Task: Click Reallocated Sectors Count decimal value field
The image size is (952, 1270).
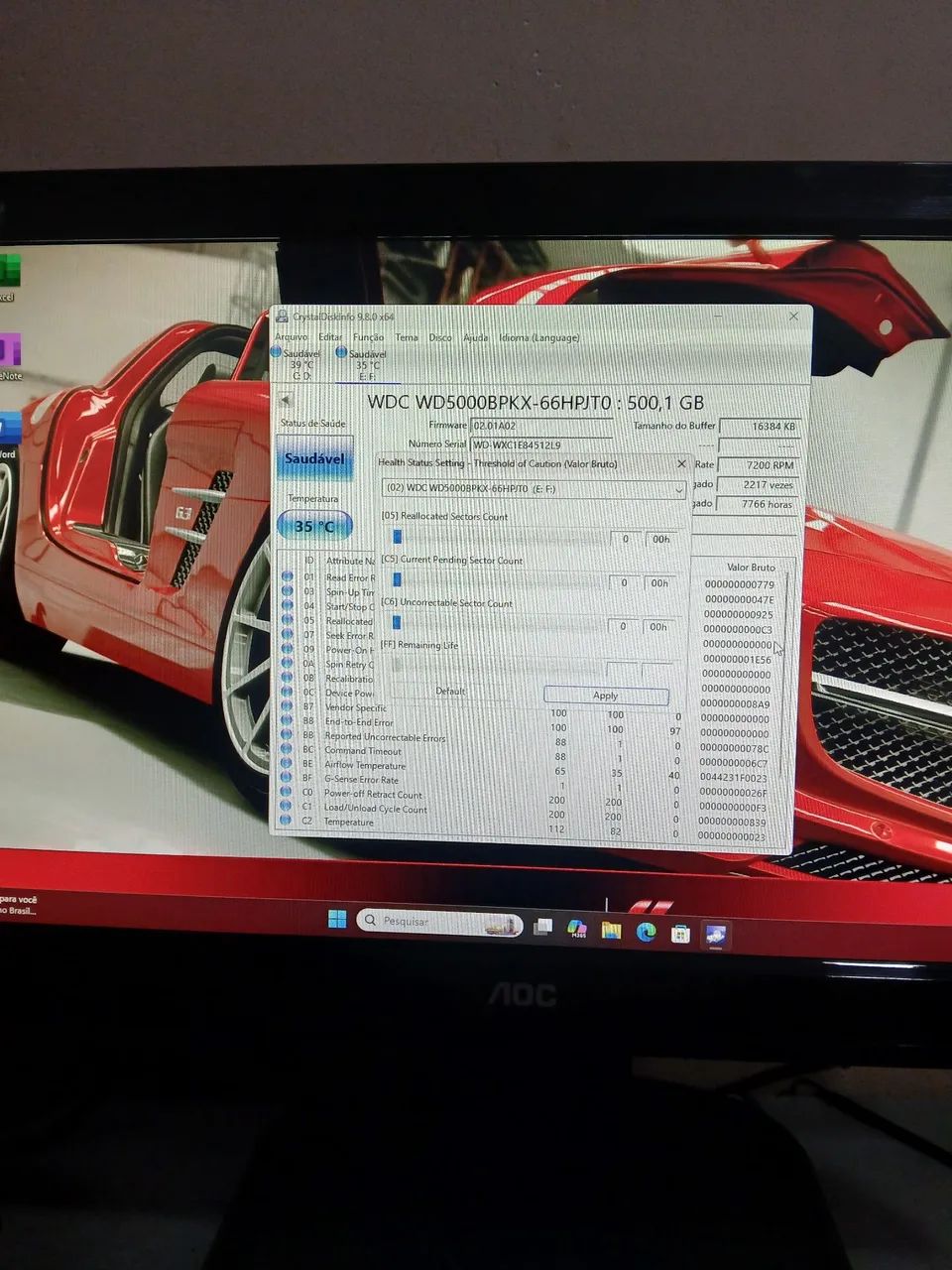Action: point(625,539)
